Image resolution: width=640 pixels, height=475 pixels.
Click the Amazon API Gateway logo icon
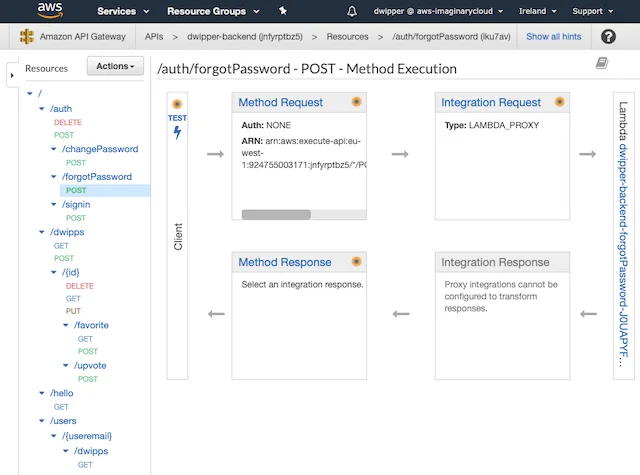click(27, 36)
